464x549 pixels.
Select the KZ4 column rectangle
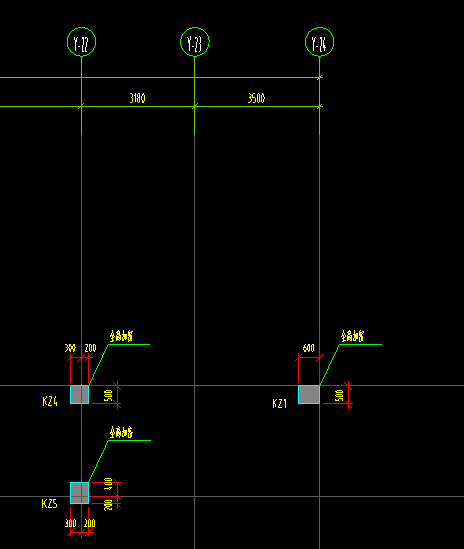coord(79,394)
